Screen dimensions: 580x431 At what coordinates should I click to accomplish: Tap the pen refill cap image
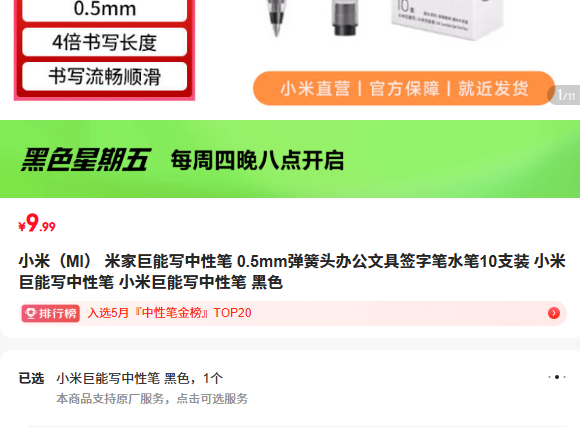[x=345, y=18]
